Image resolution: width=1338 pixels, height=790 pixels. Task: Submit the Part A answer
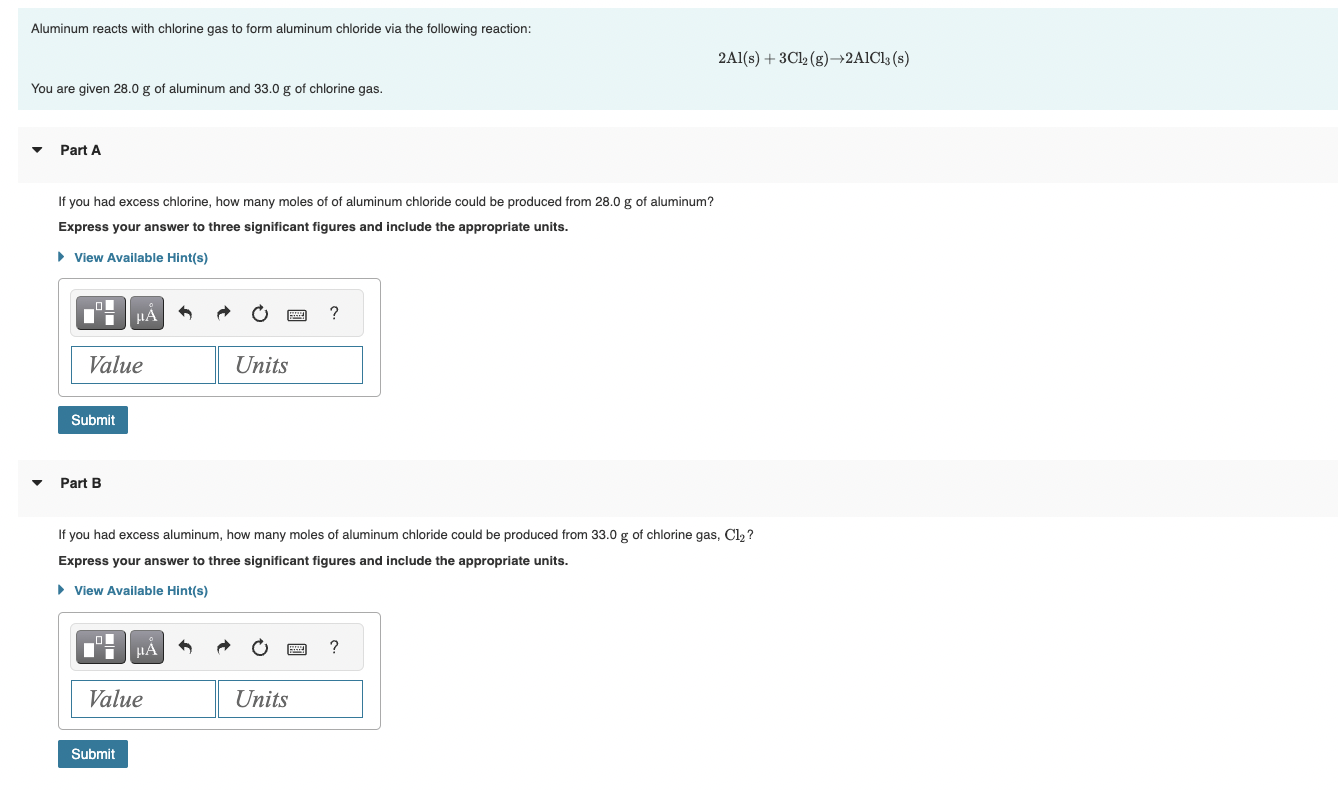pyautogui.click(x=93, y=420)
